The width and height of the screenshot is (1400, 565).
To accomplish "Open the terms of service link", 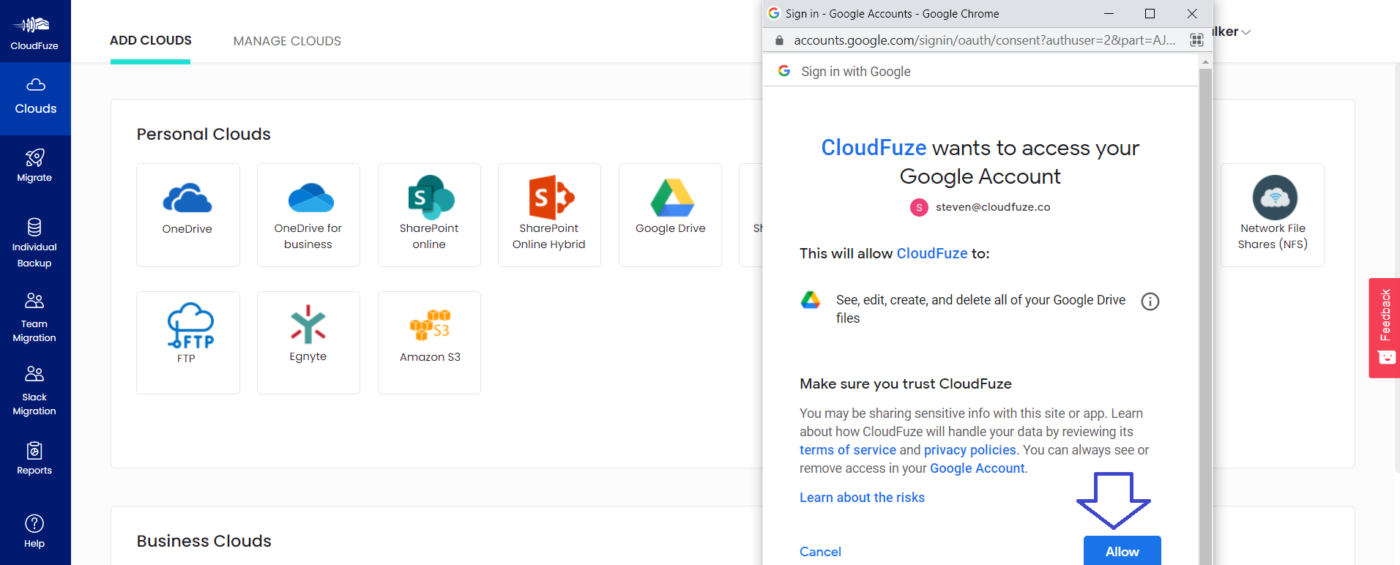I will click(847, 450).
